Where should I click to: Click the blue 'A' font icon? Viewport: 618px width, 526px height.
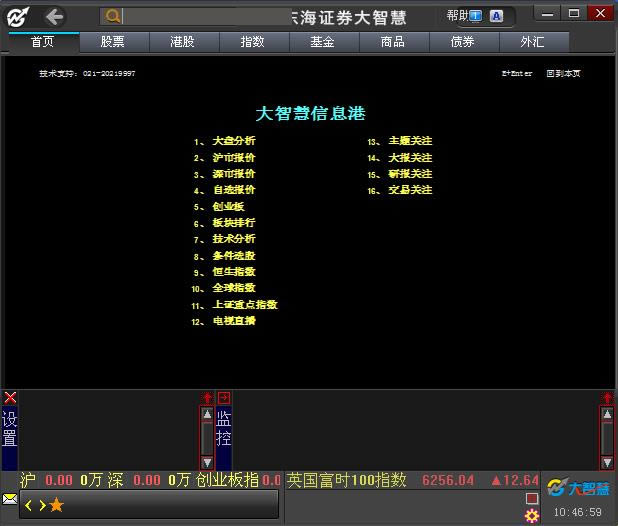(496, 16)
